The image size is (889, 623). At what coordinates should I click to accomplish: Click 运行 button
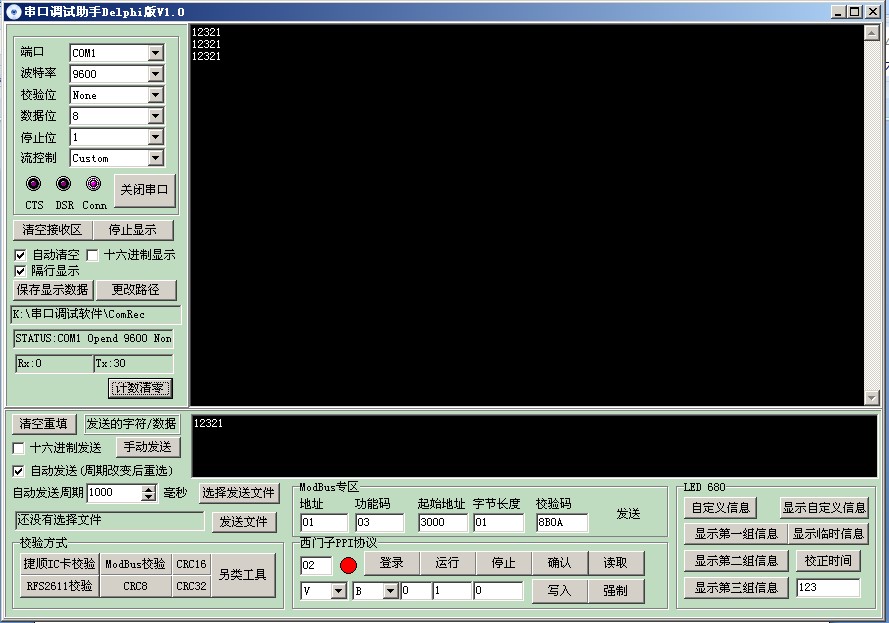click(447, 563)
